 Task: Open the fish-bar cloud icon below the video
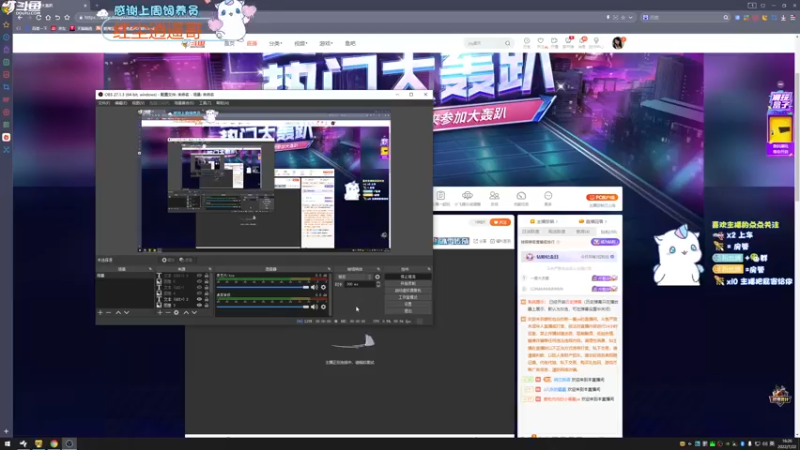coord(467,195)
